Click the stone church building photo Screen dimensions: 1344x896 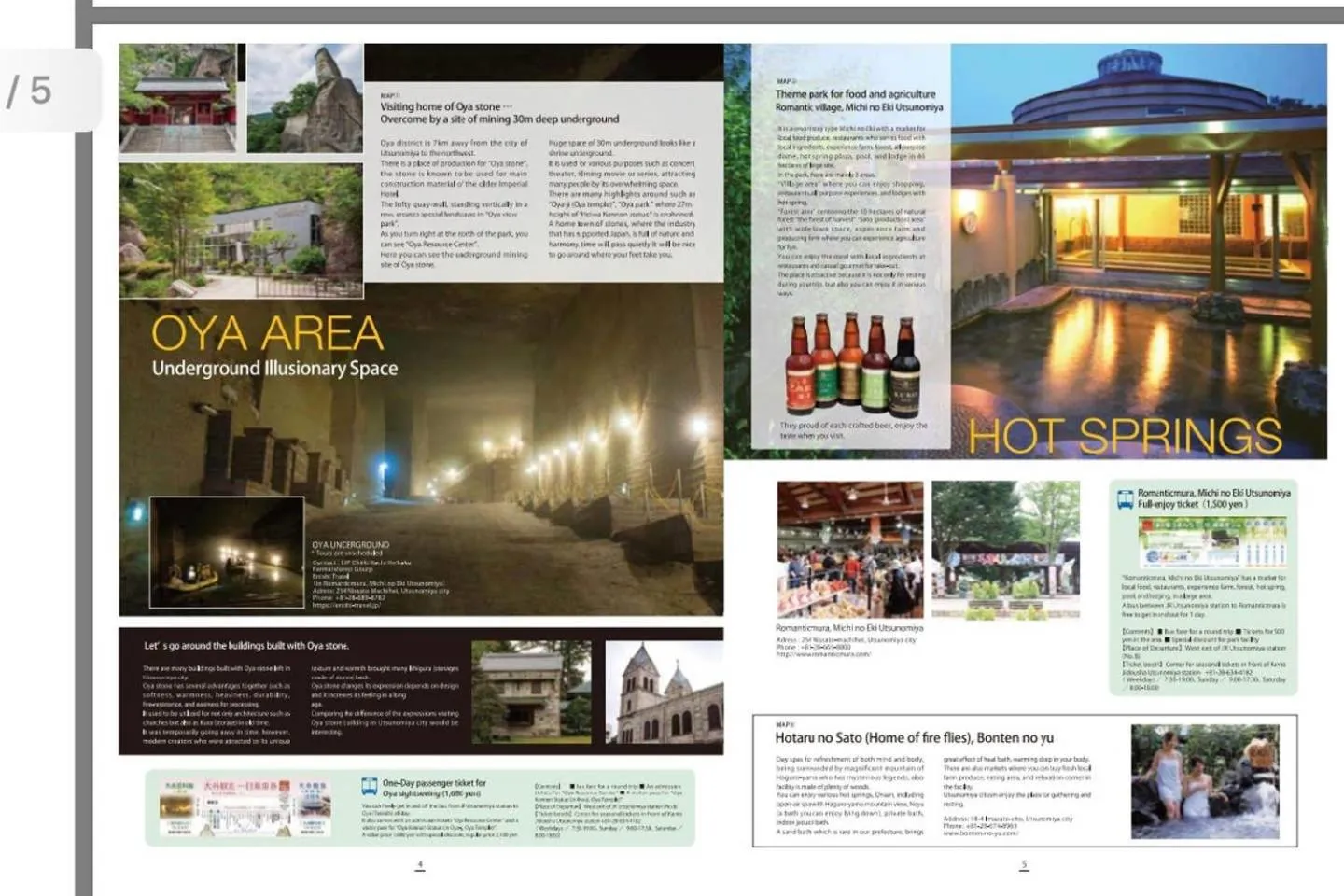point(664,692)
